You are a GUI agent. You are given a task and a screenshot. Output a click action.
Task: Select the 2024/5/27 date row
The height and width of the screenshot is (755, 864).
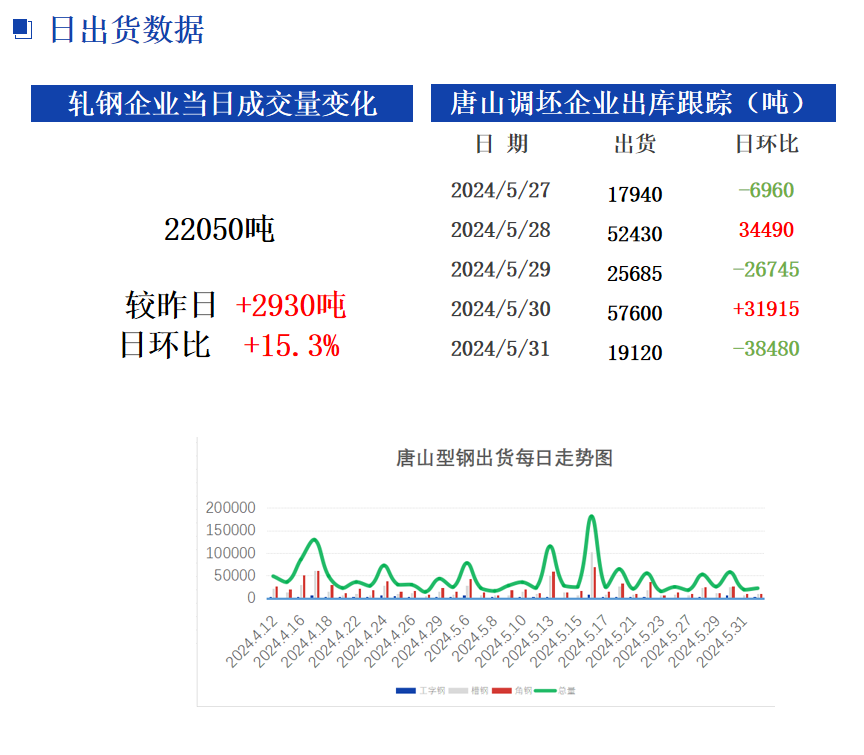(500, 190)
